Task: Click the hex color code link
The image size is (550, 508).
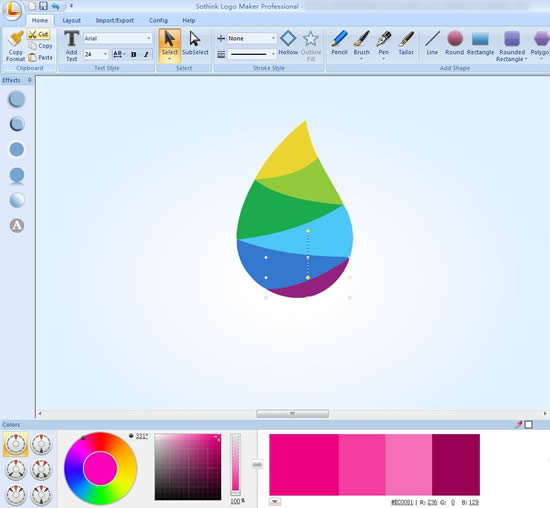Action: tap(402, 502)
